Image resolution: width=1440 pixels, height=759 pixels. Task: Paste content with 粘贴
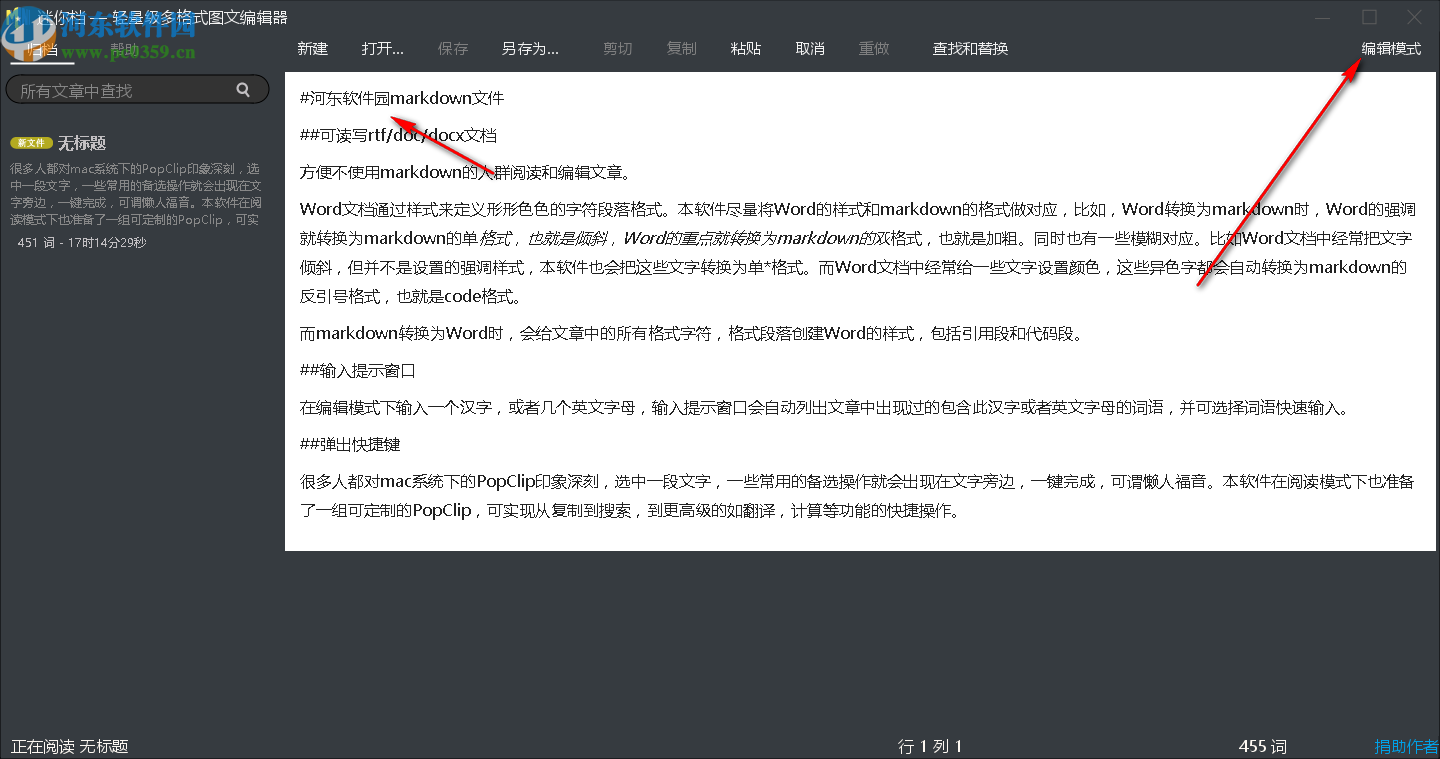click(x=745, y=48)
